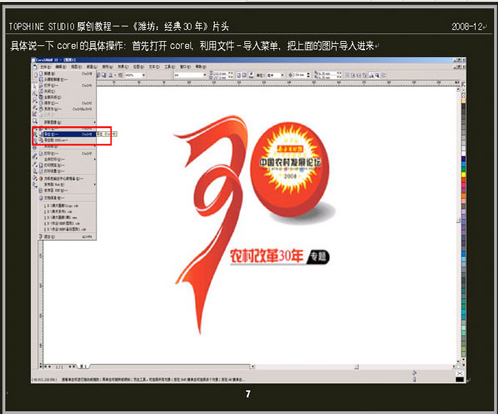This screenshot has width=498, height=414.
Task: Choose 文档信息 in the File menu
Action: [68, 198]
